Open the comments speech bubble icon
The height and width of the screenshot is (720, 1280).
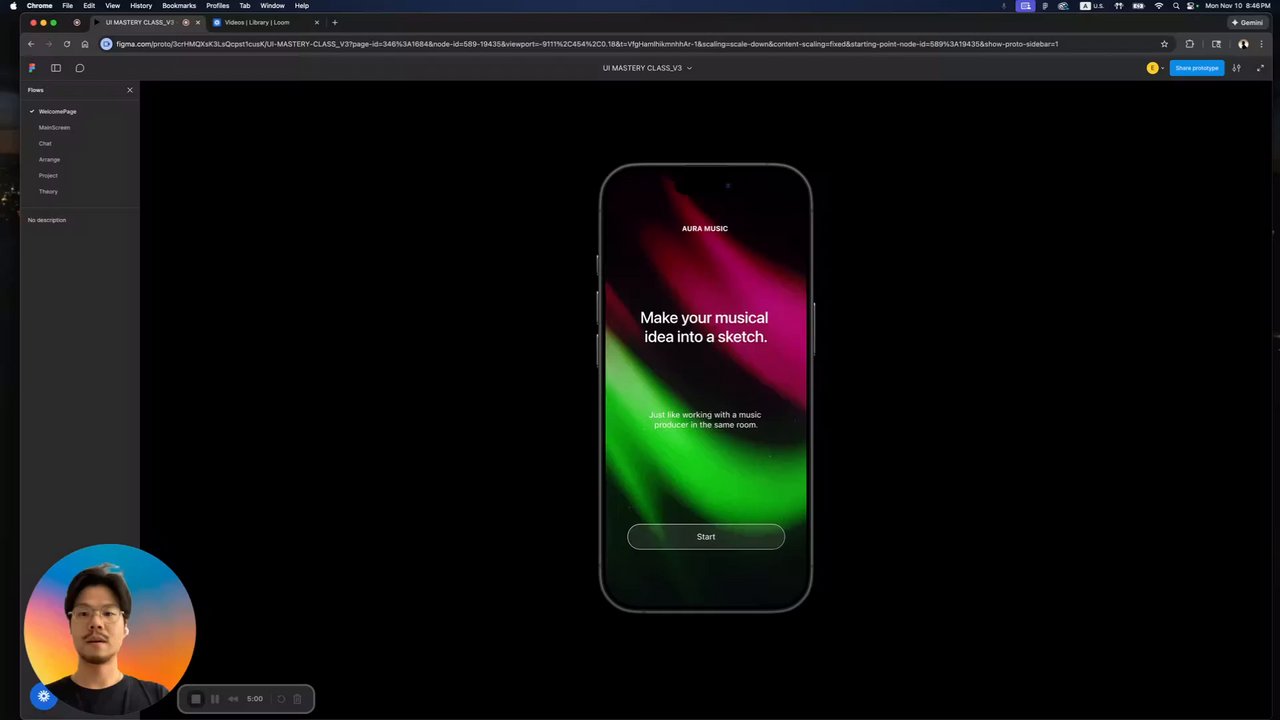pyautogui.click(x=80, y=68)
